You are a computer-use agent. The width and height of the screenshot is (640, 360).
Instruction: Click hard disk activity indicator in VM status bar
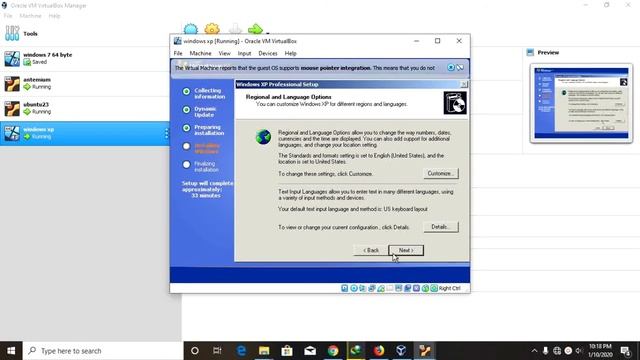coord(344,289)
